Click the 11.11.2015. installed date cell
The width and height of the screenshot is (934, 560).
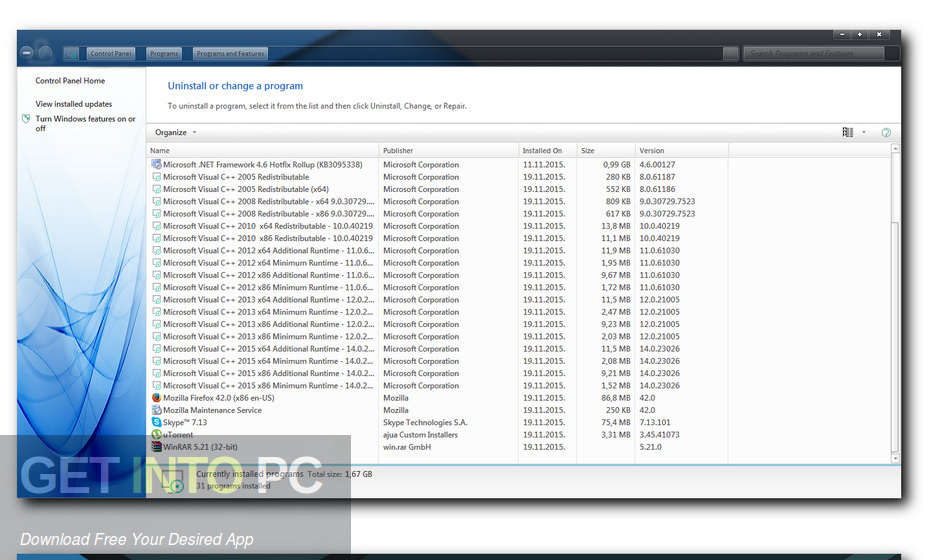[x=544, y=164]
